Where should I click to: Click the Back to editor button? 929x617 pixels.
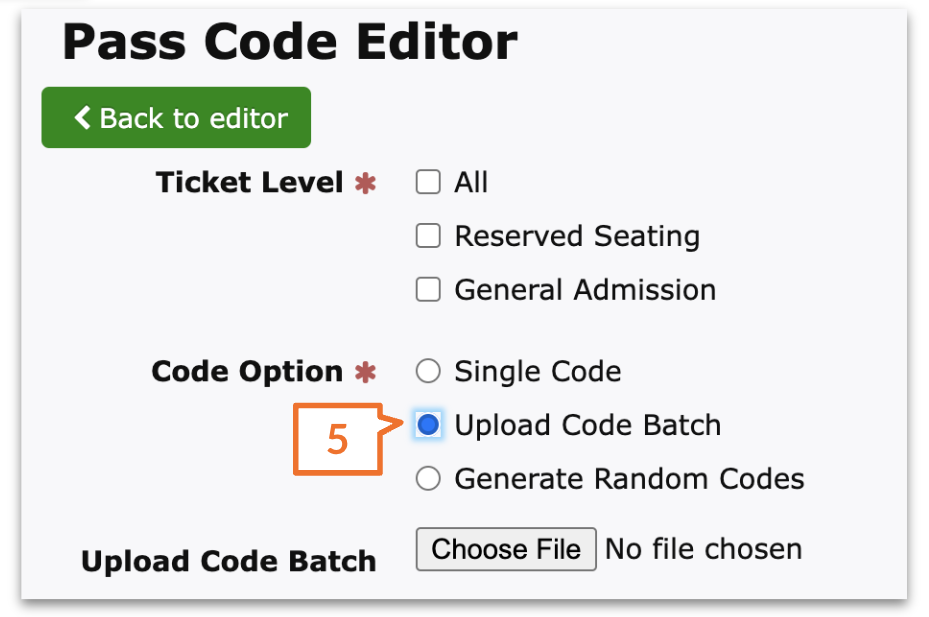pyautogui.click(x=176, y=117)
